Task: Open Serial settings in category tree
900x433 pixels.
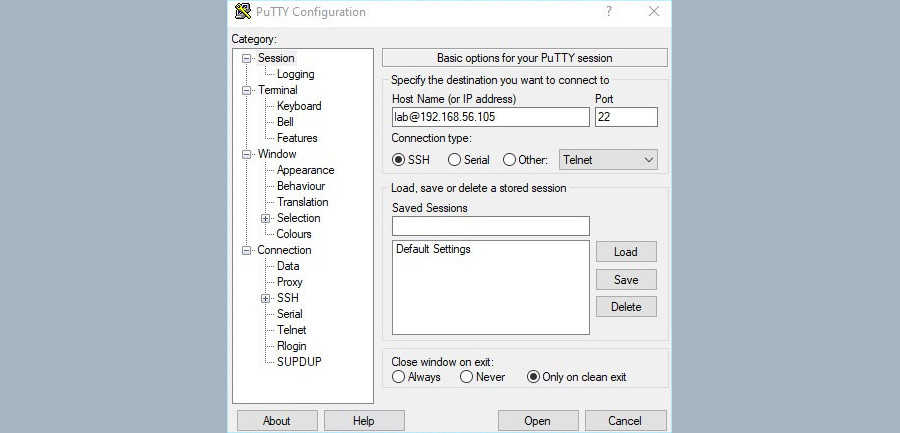Action: click(290, 314)
